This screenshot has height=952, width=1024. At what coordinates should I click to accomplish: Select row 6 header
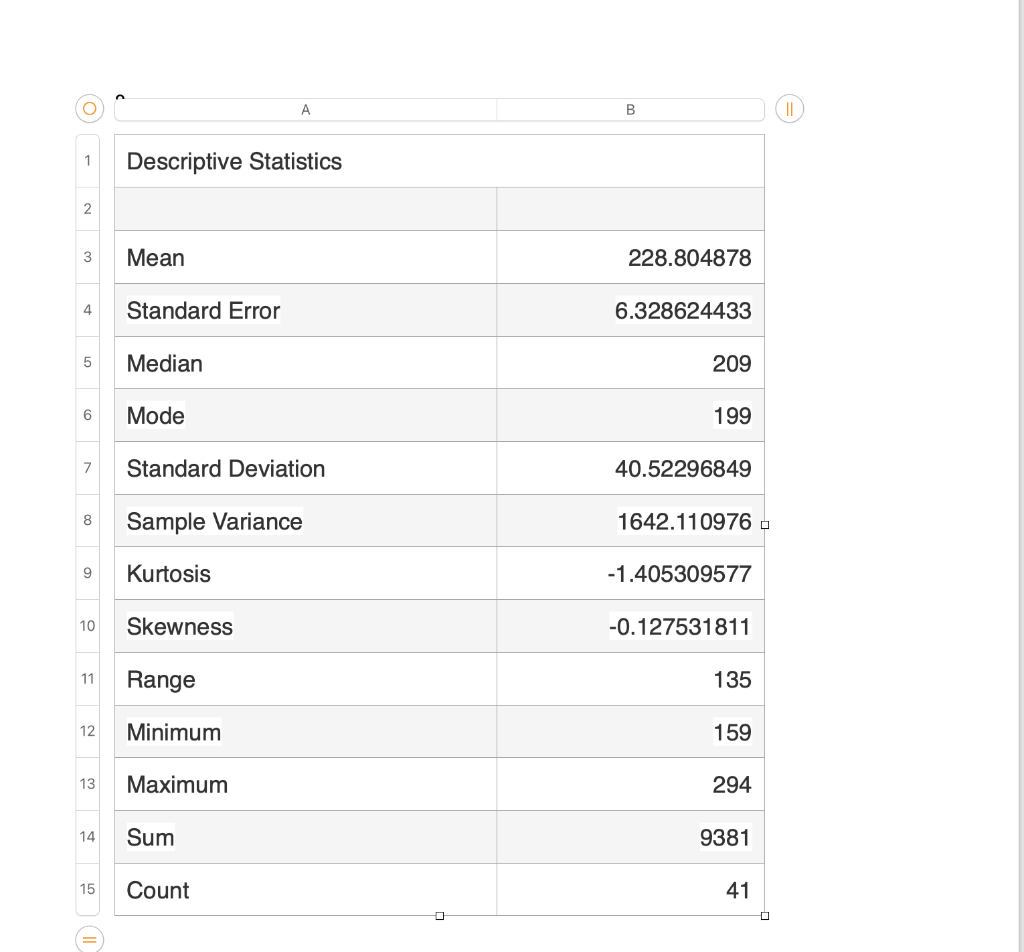pos(88,415)
